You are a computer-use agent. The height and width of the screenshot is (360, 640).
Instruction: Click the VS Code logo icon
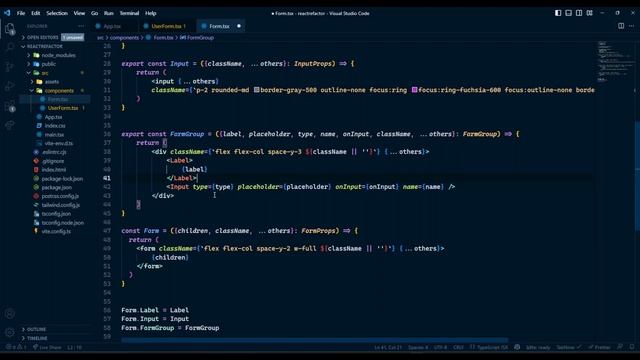coord(7,13)
